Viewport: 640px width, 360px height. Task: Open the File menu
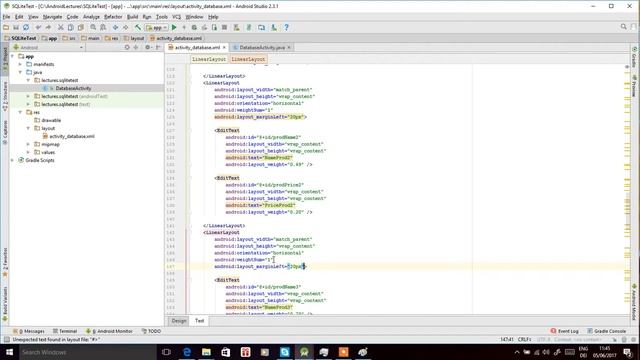6,17
